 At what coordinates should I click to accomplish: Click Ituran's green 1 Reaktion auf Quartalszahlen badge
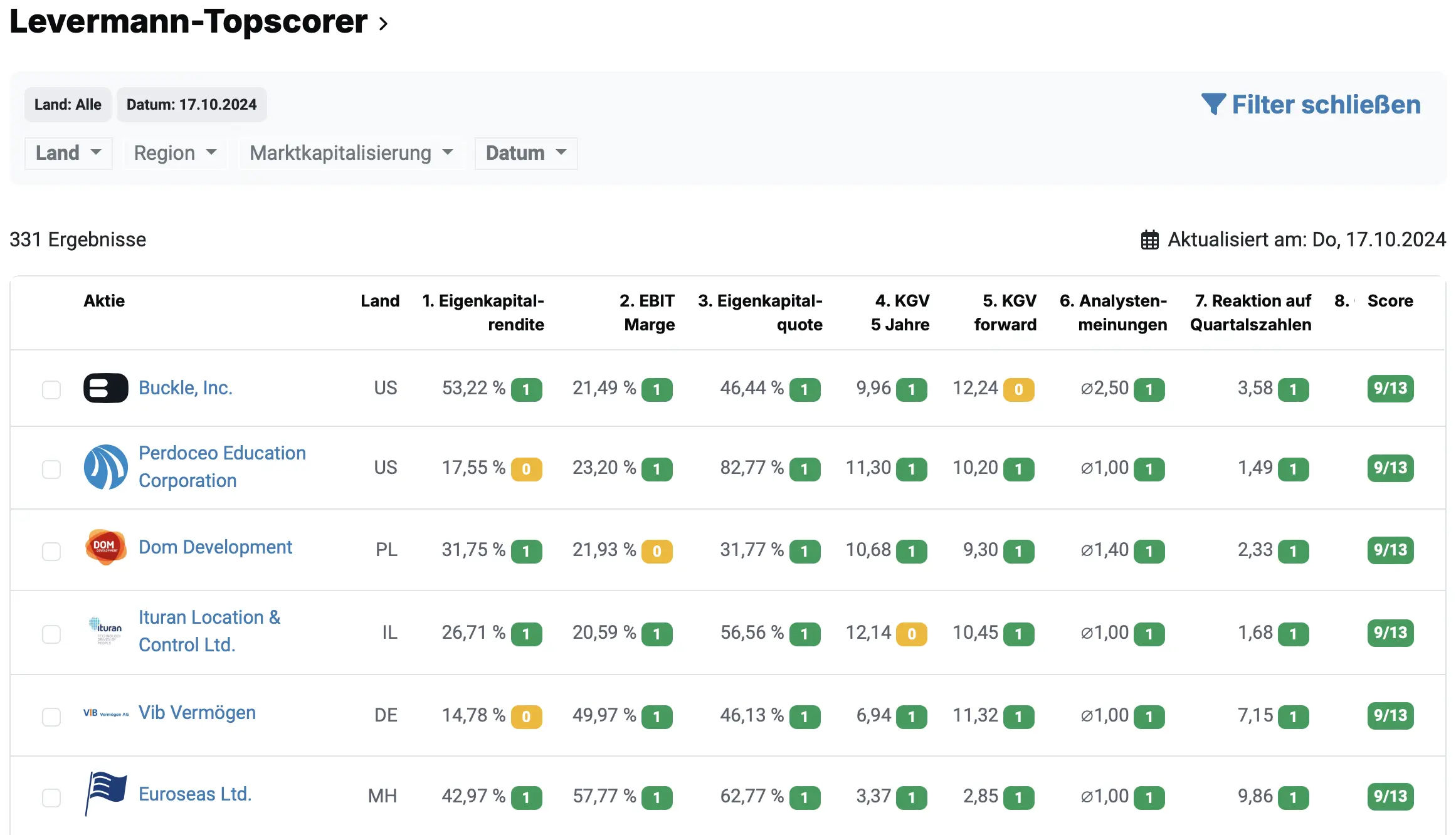pos(1293,634)
